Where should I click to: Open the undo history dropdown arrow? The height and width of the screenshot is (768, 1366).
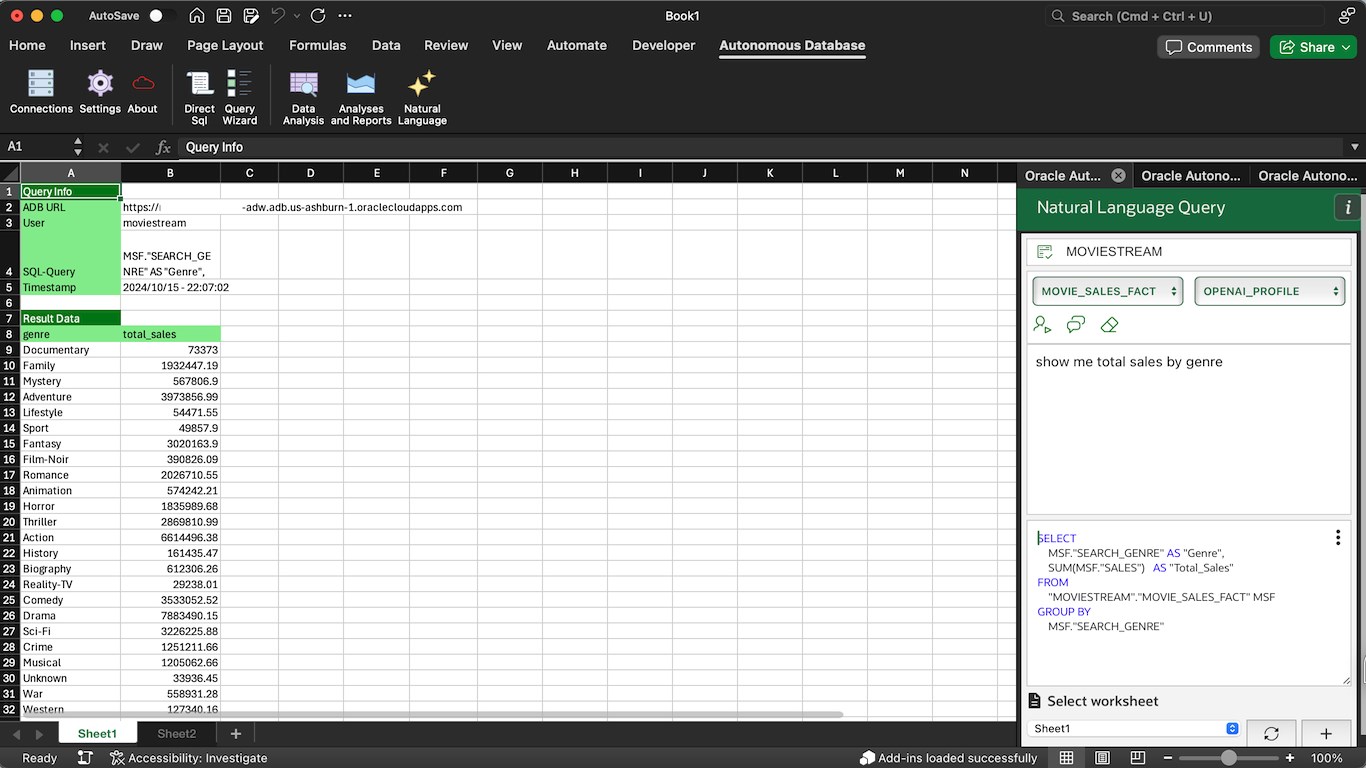297,16
